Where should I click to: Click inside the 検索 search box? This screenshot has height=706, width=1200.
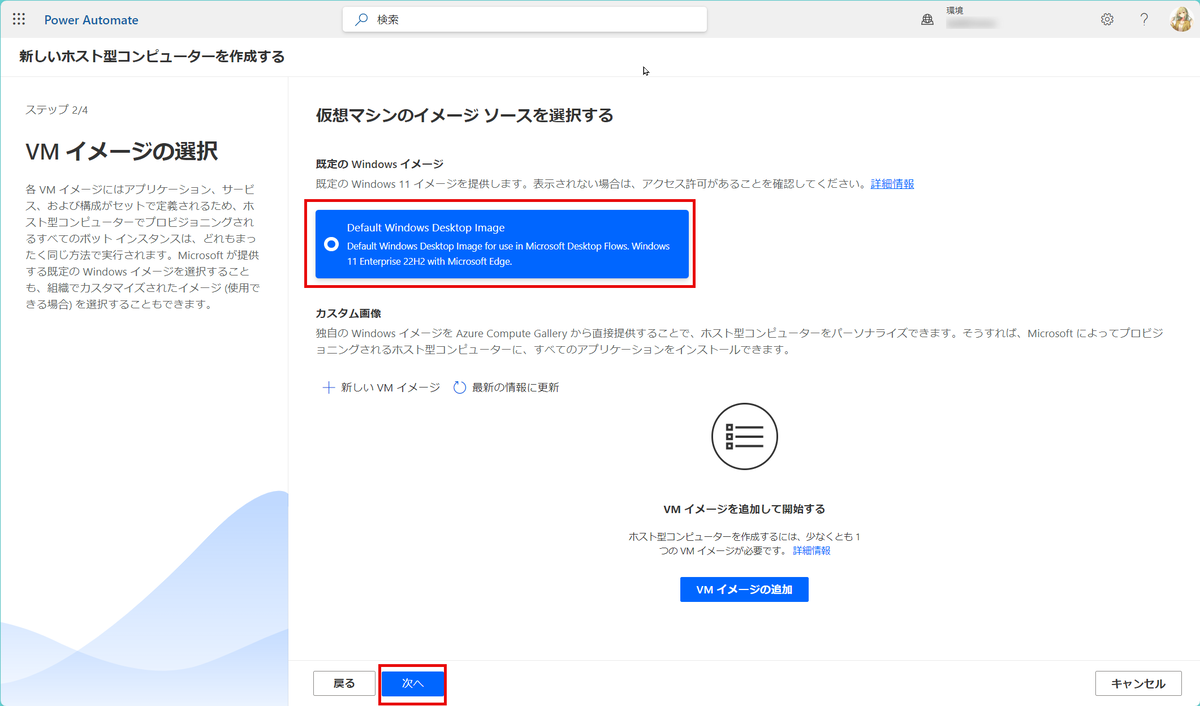tap(525, 19)
